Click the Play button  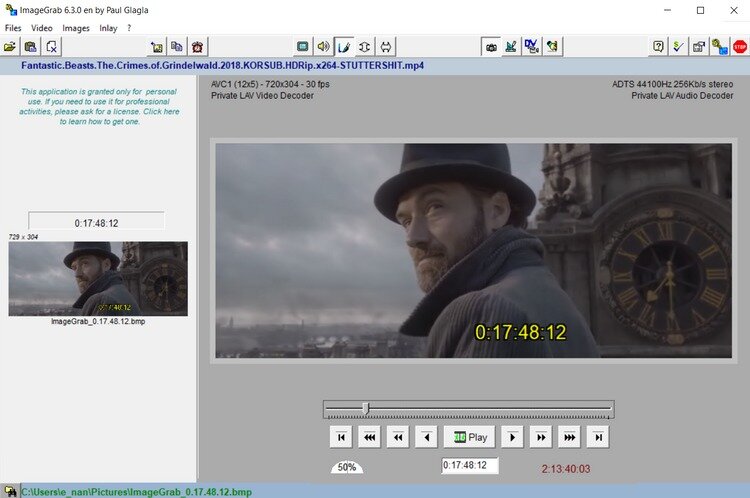tap(469, 437)
